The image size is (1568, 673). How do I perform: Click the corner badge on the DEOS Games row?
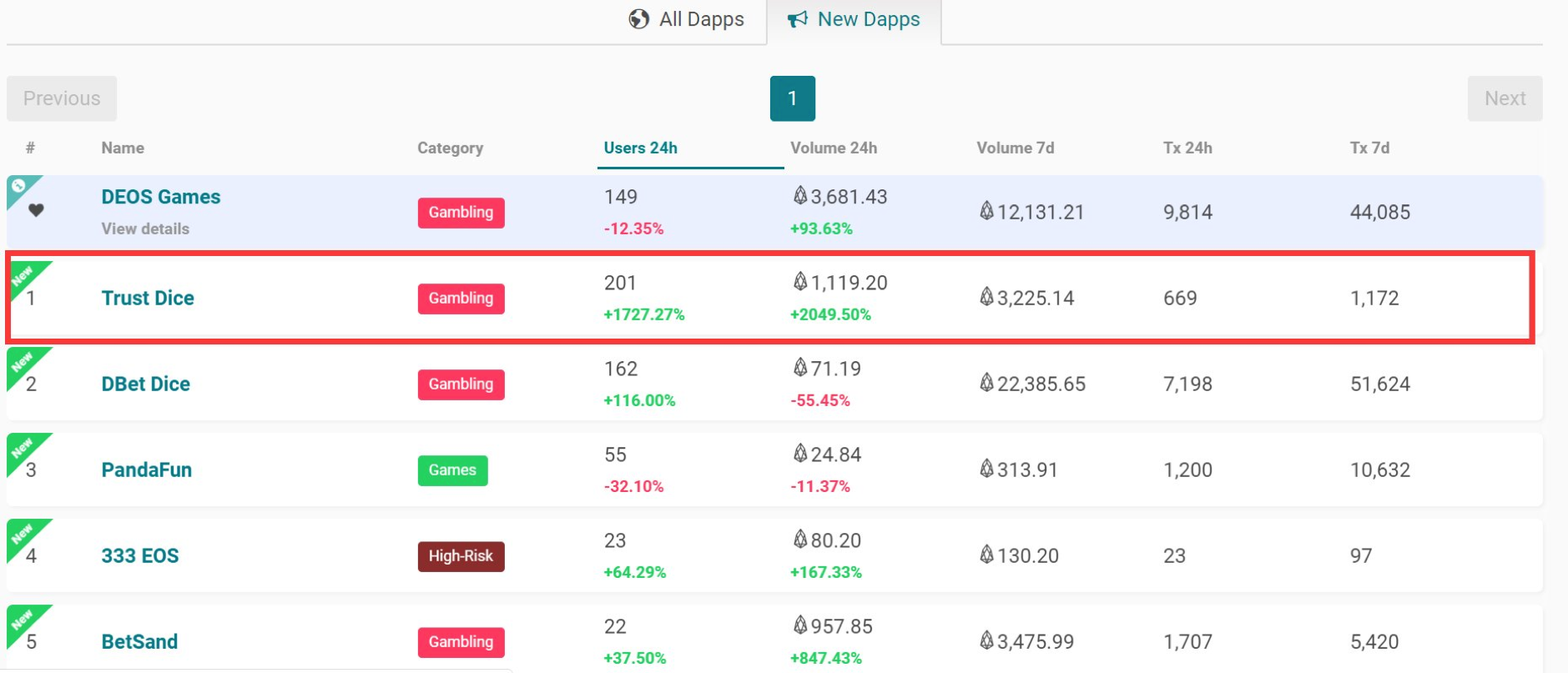point(22,189)
